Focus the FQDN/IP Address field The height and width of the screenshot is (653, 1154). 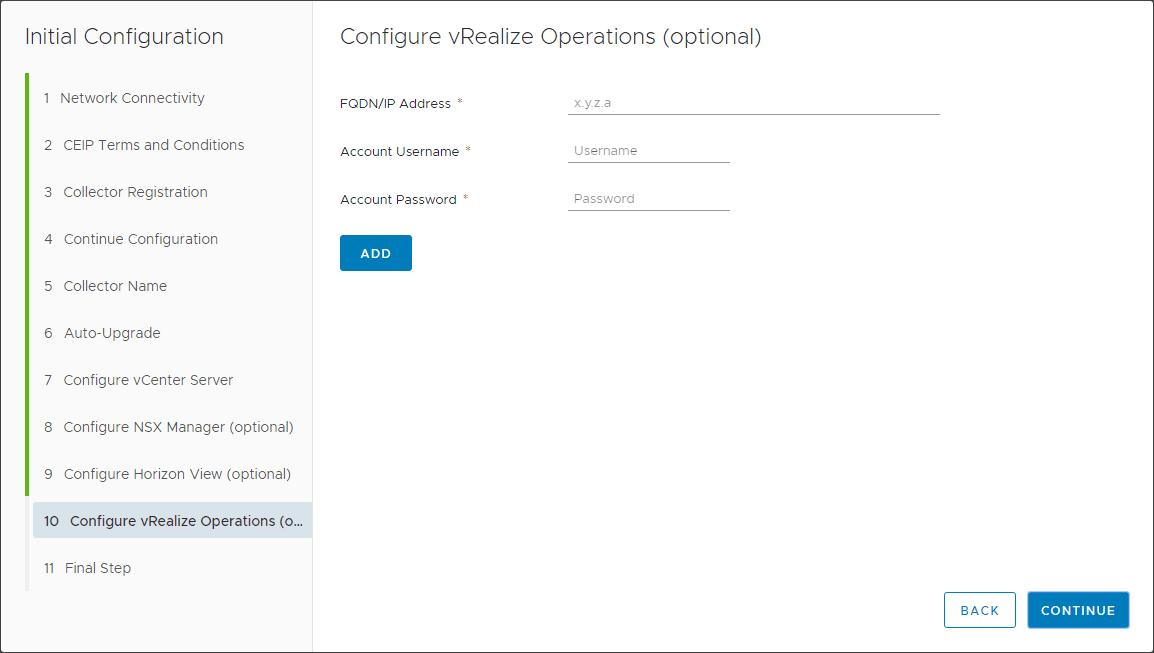(x=753, y=103)
